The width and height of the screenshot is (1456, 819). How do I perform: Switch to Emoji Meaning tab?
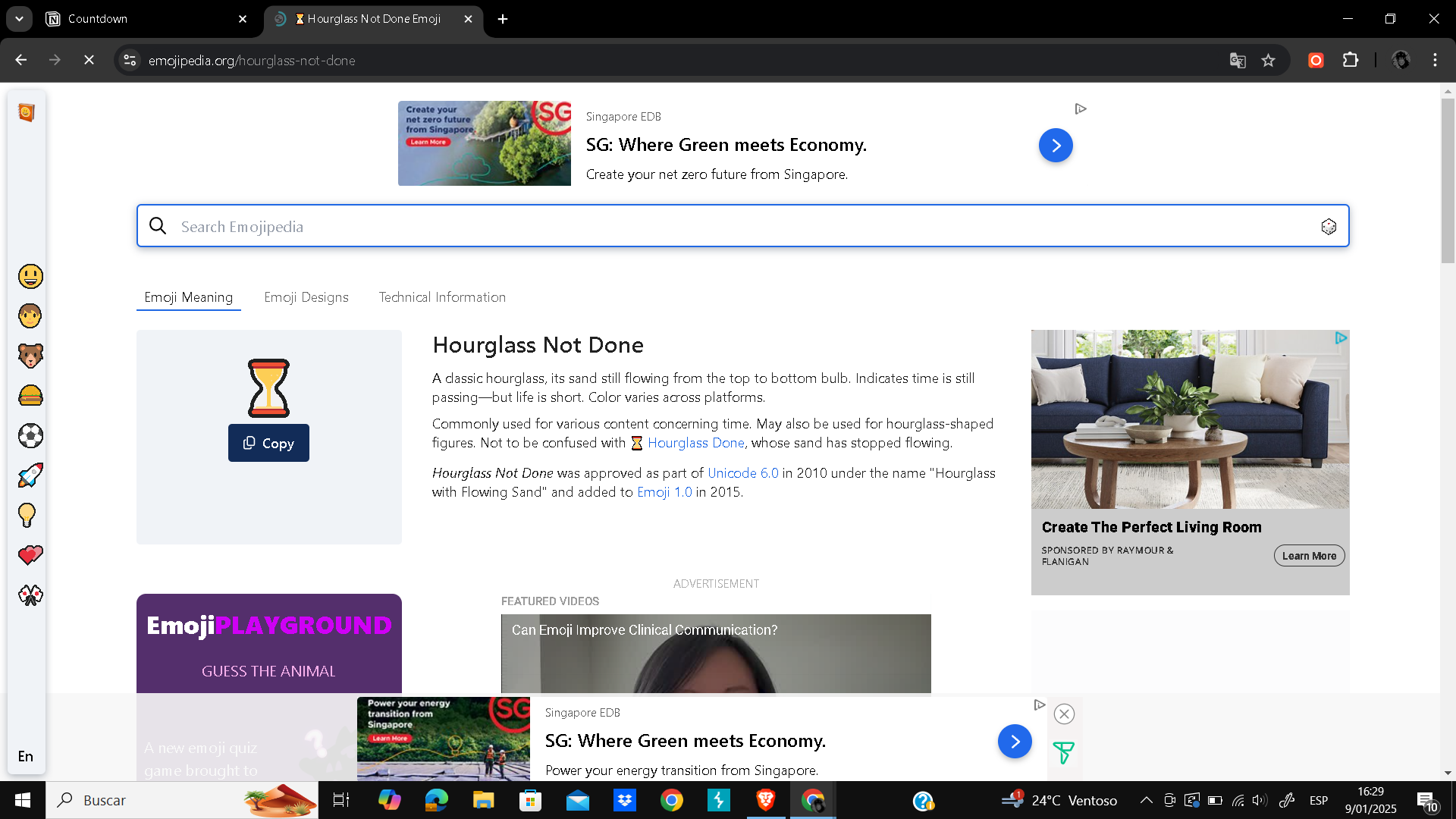click(x=189, y=297)
